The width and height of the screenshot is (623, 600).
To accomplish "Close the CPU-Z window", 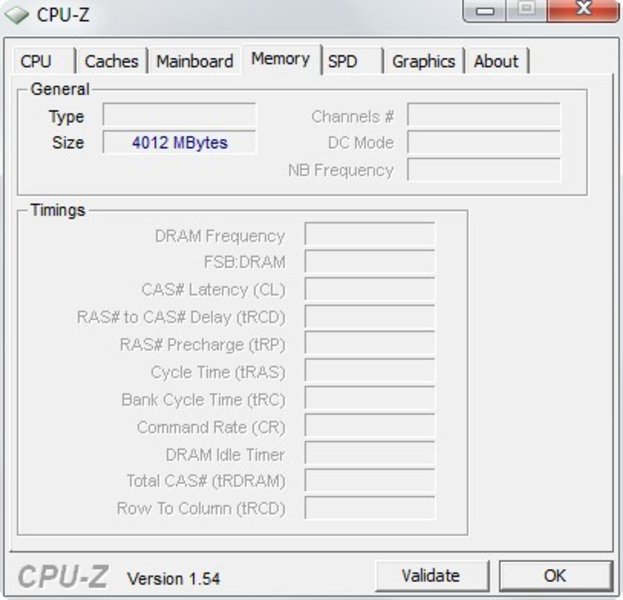I will click(x=583, y=10).
